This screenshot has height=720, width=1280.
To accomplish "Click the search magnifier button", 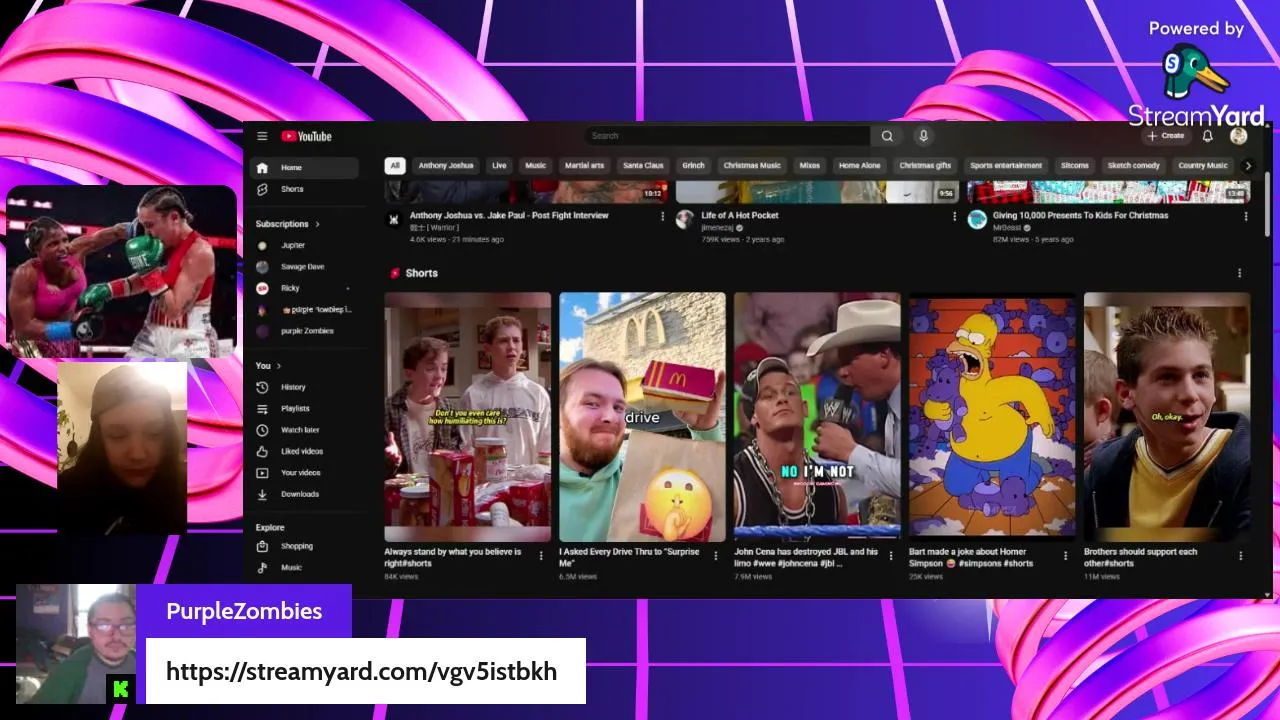I will 887,136.
